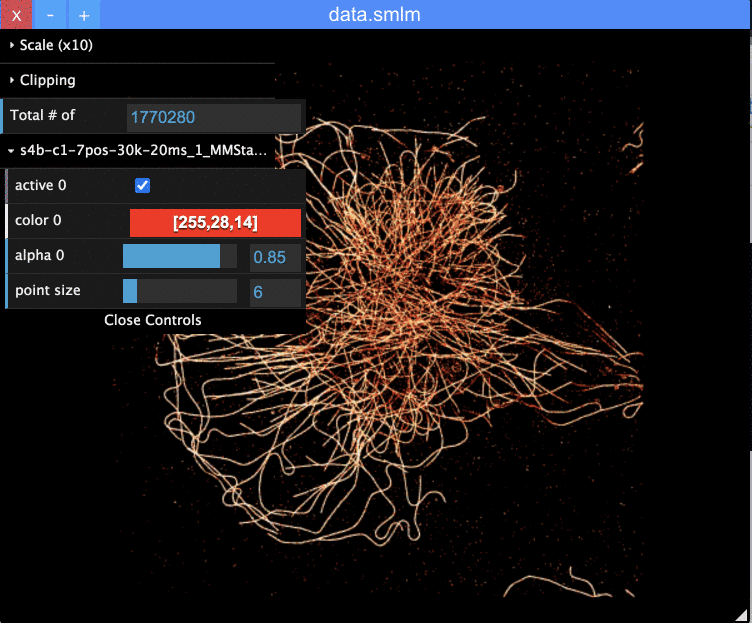Expand the Scale (x10) section
The image size is (752, 623).
pos(138,46)
